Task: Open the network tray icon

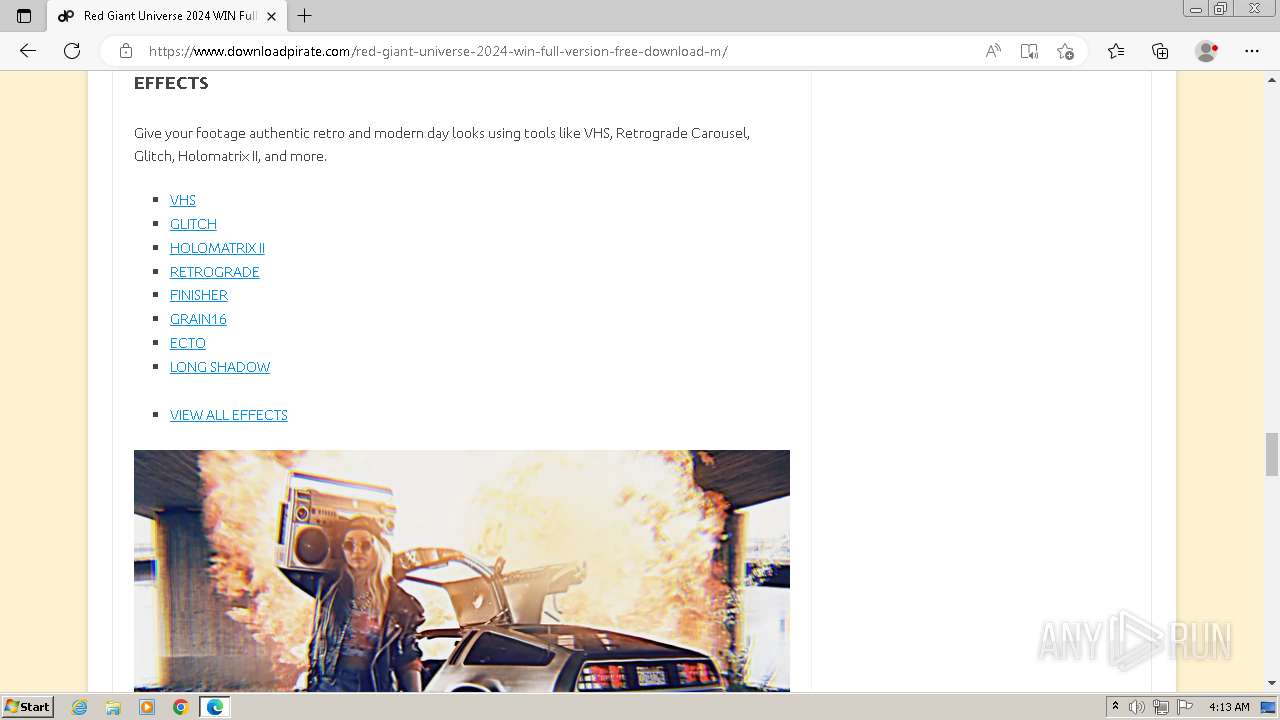Action: (1161, 707)
